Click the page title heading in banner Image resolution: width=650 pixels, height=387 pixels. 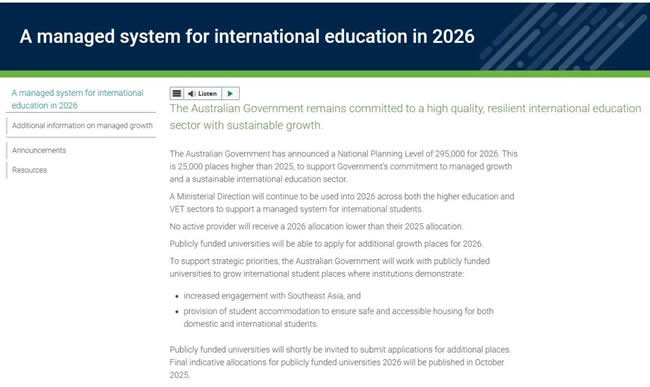coord(247,36)
